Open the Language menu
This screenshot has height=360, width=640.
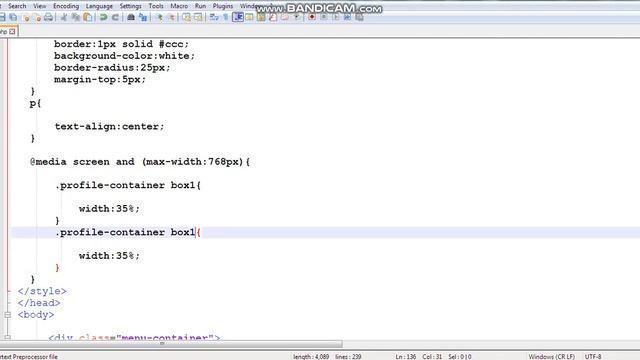pos(99,6)
